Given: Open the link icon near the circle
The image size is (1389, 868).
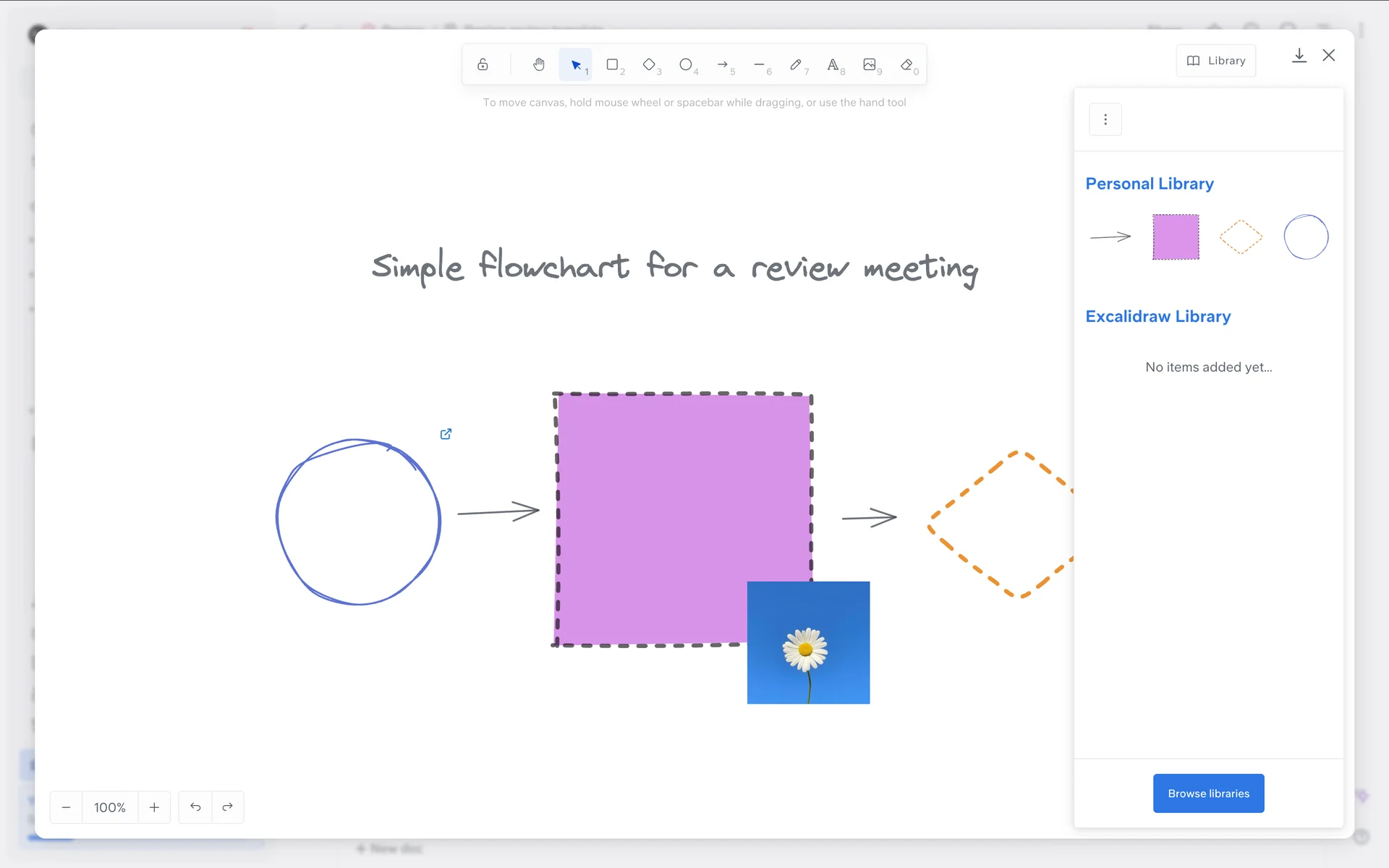Looking at the screenshot, I should [x=446, y=434].
